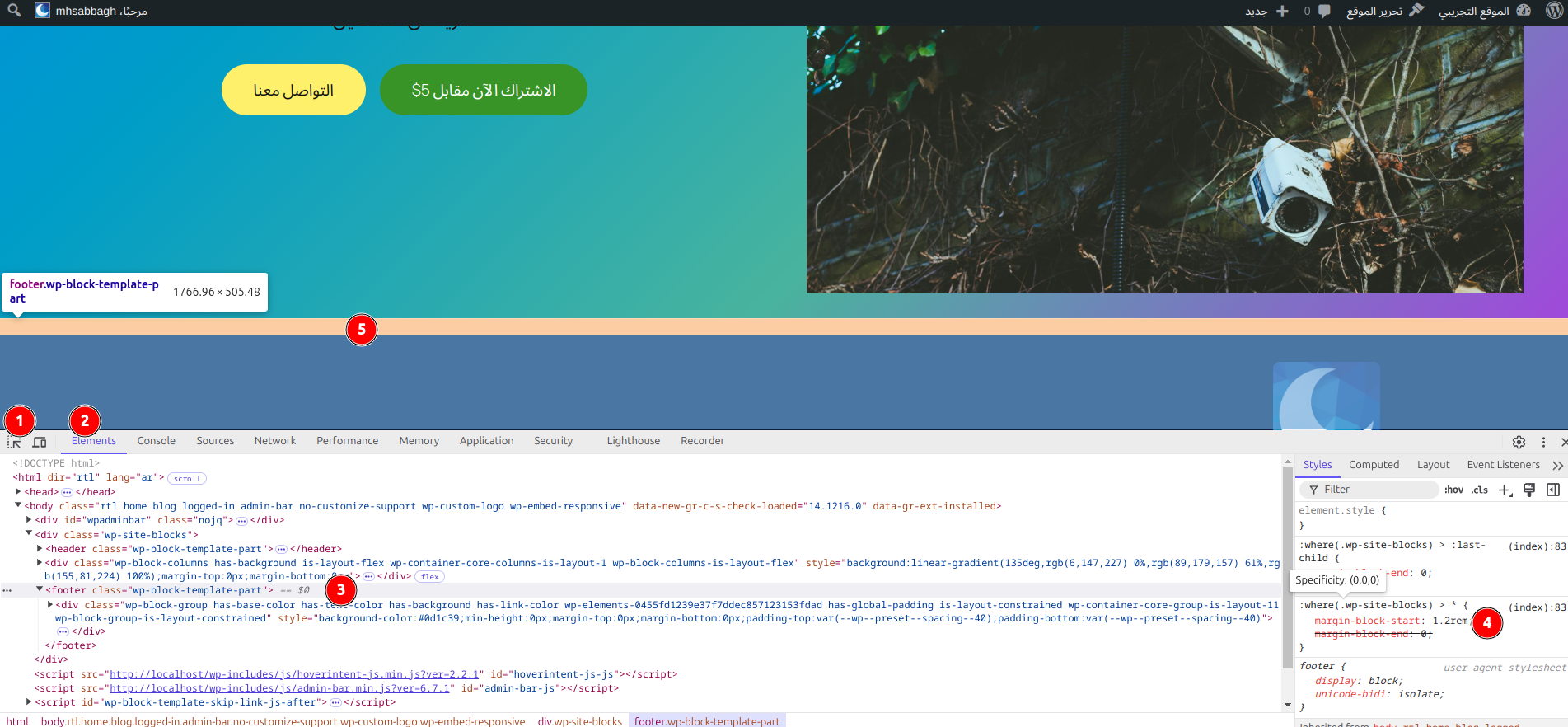Switch to the Console tab

(x=157, y=441)
